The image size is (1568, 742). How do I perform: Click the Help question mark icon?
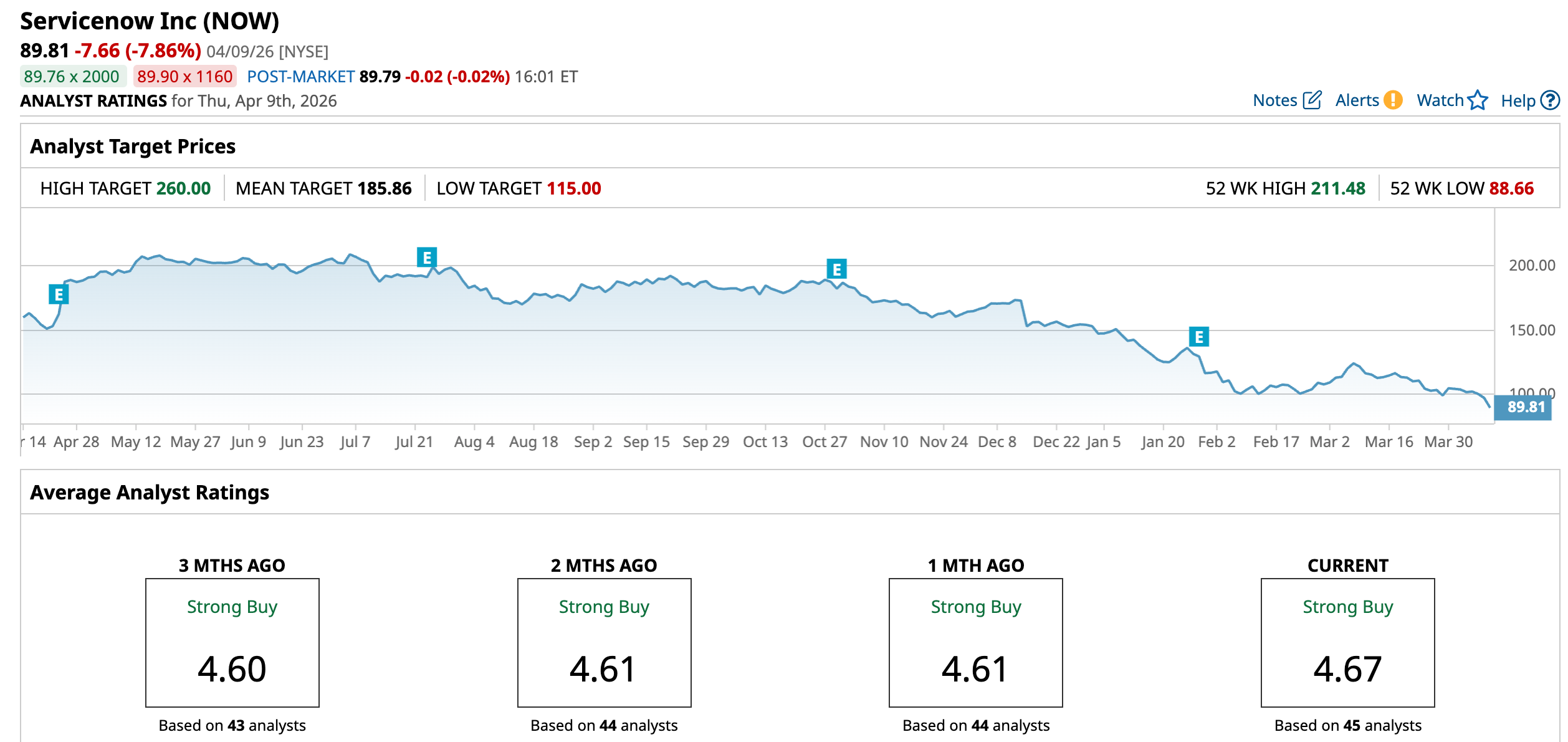pyautogui.click(x=1549, y=100)
